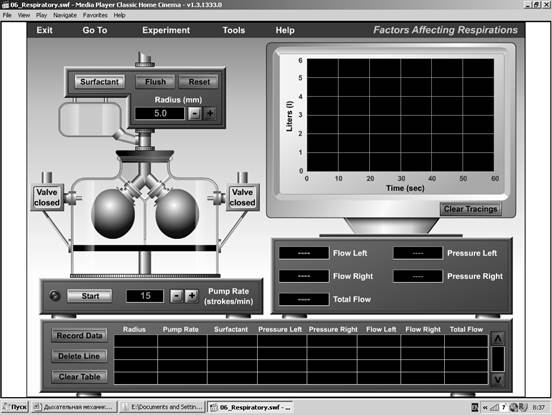This screenshot has width=552, height=415.
Task: Record Data into the table
Action: 80,336
